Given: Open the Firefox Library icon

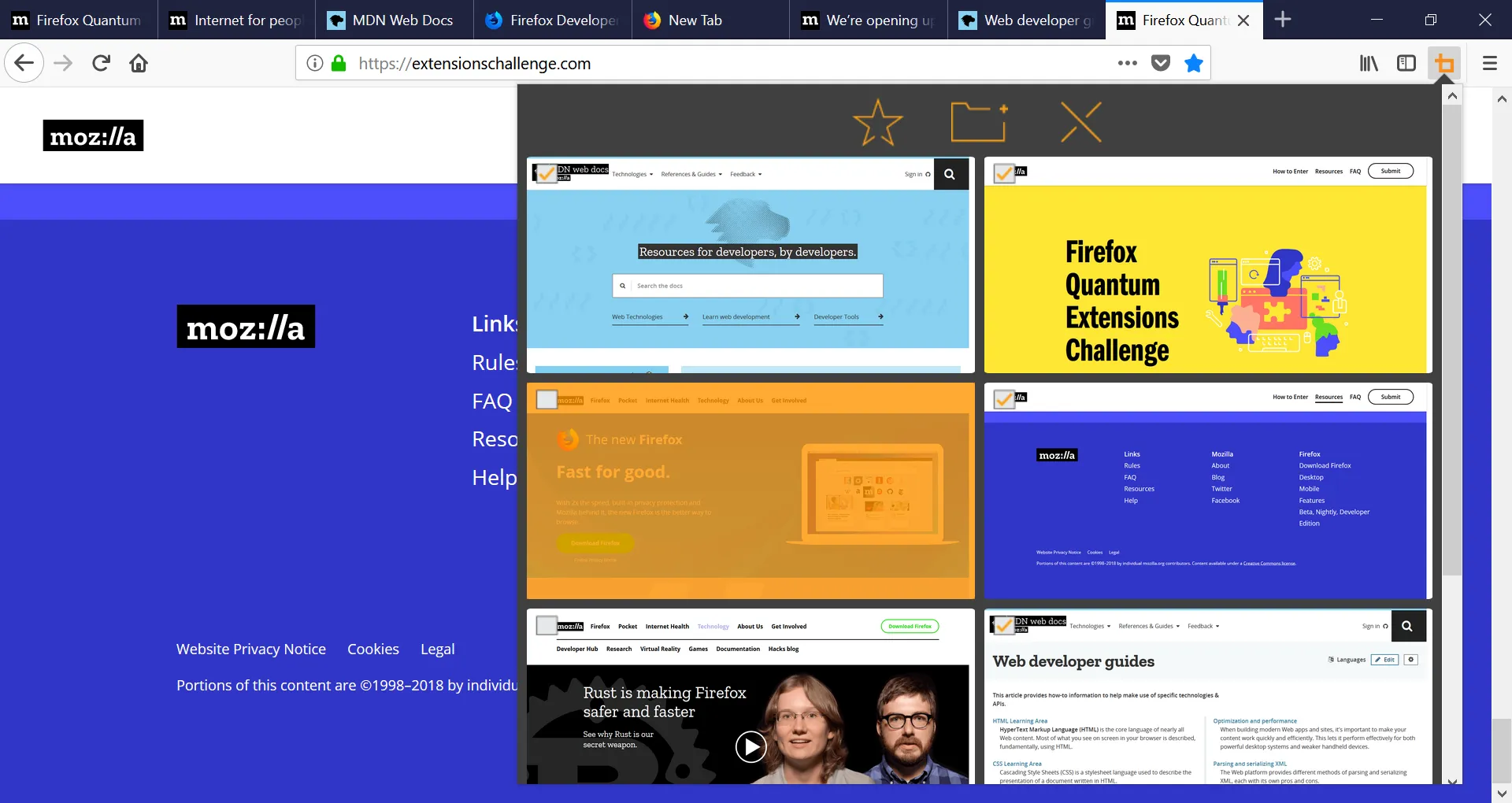Looking at the screenshot, I should [1368, 63].
